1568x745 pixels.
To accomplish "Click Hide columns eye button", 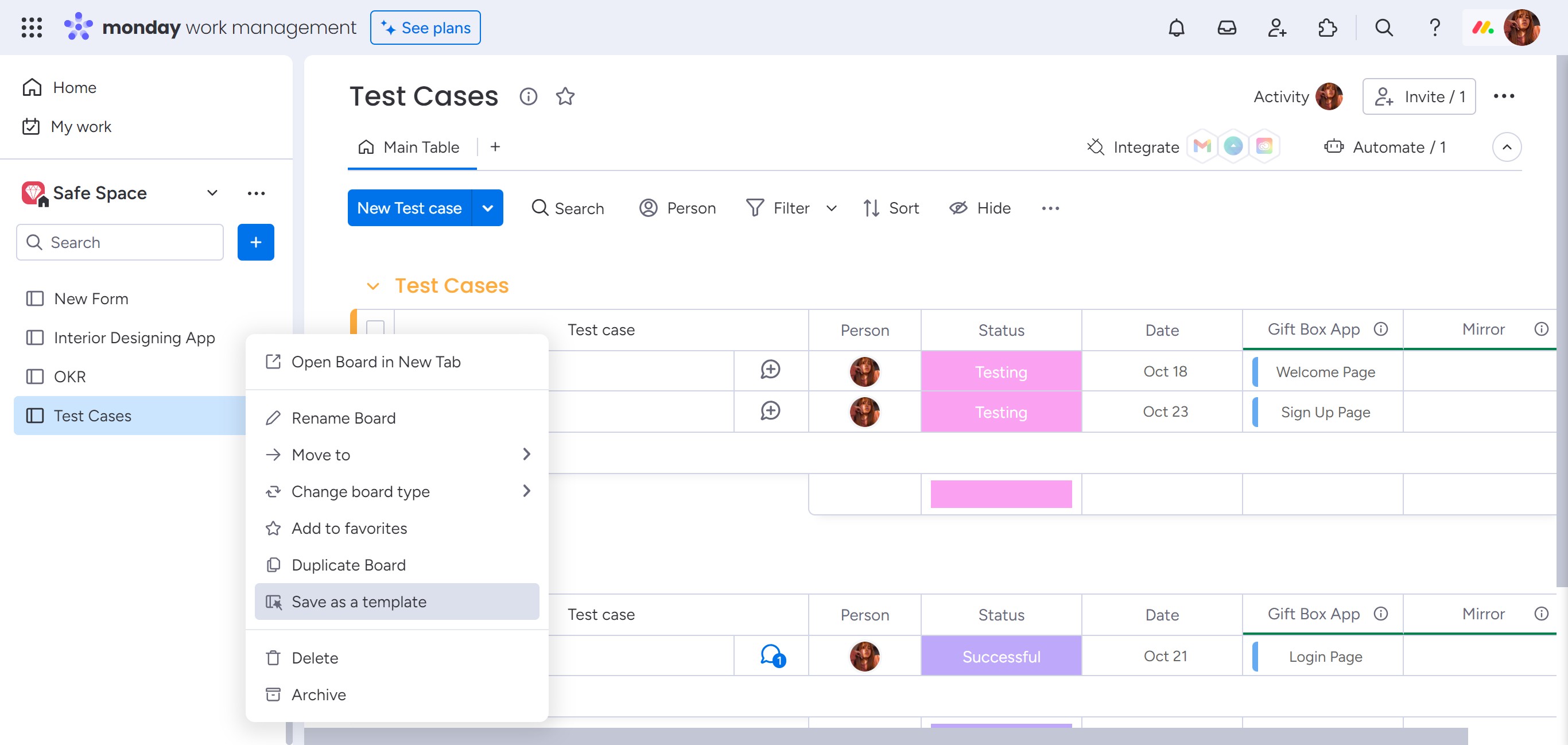I will [980, 208].
